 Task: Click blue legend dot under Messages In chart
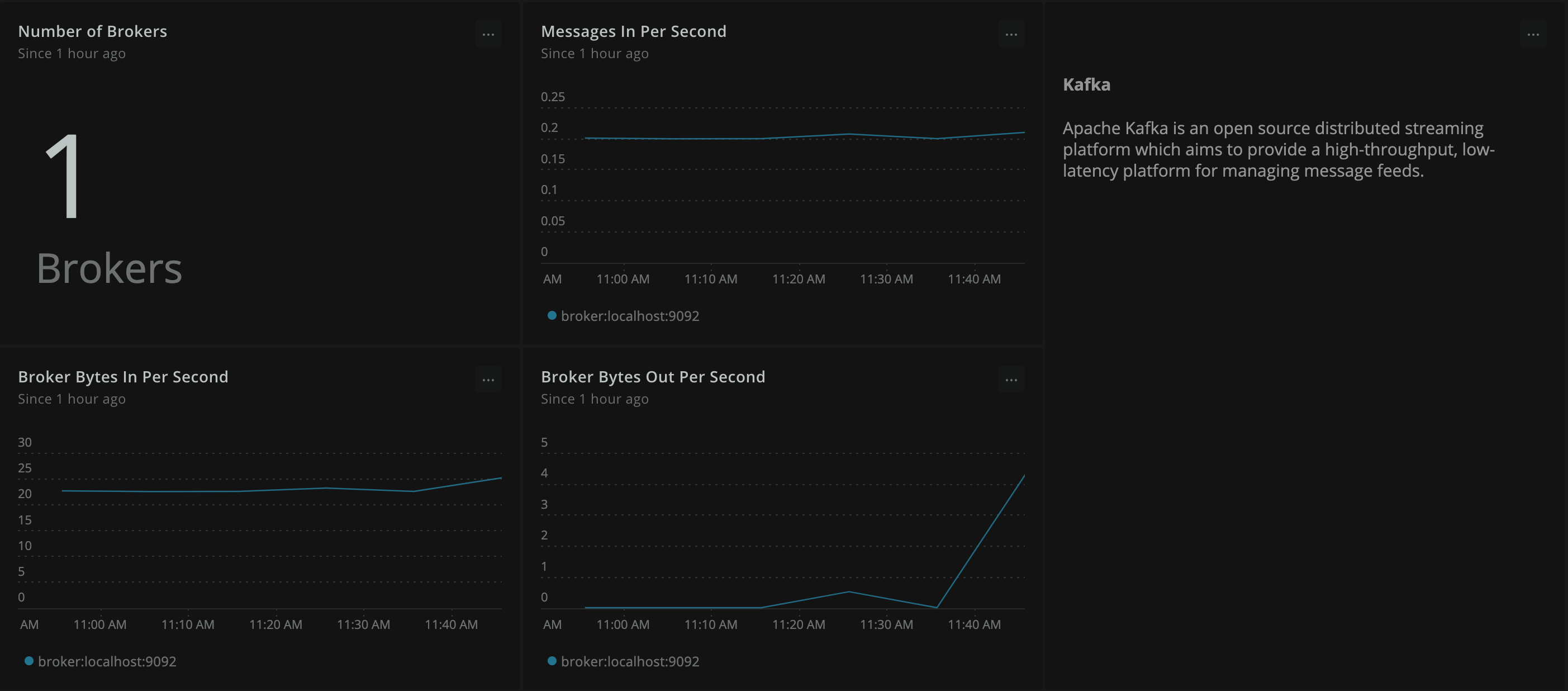[552, 315]
